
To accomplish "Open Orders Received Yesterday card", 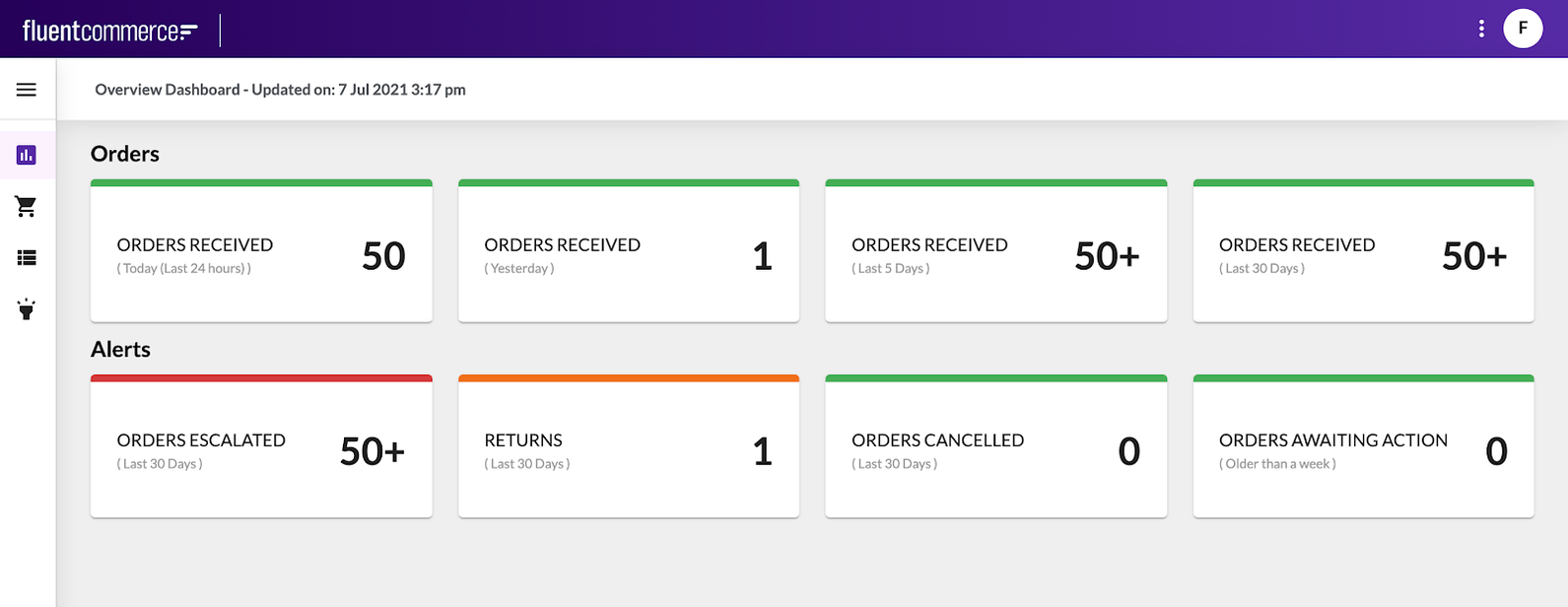I will (629, 255).
